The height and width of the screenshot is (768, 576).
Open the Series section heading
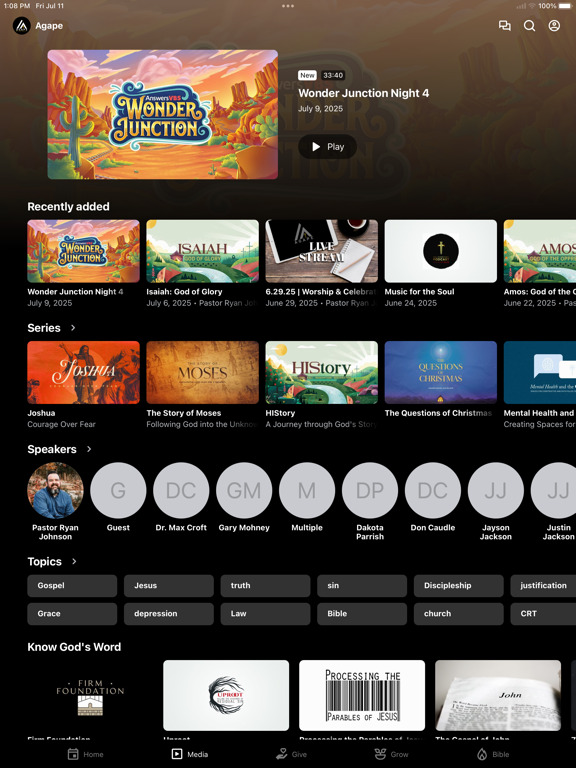44,328
